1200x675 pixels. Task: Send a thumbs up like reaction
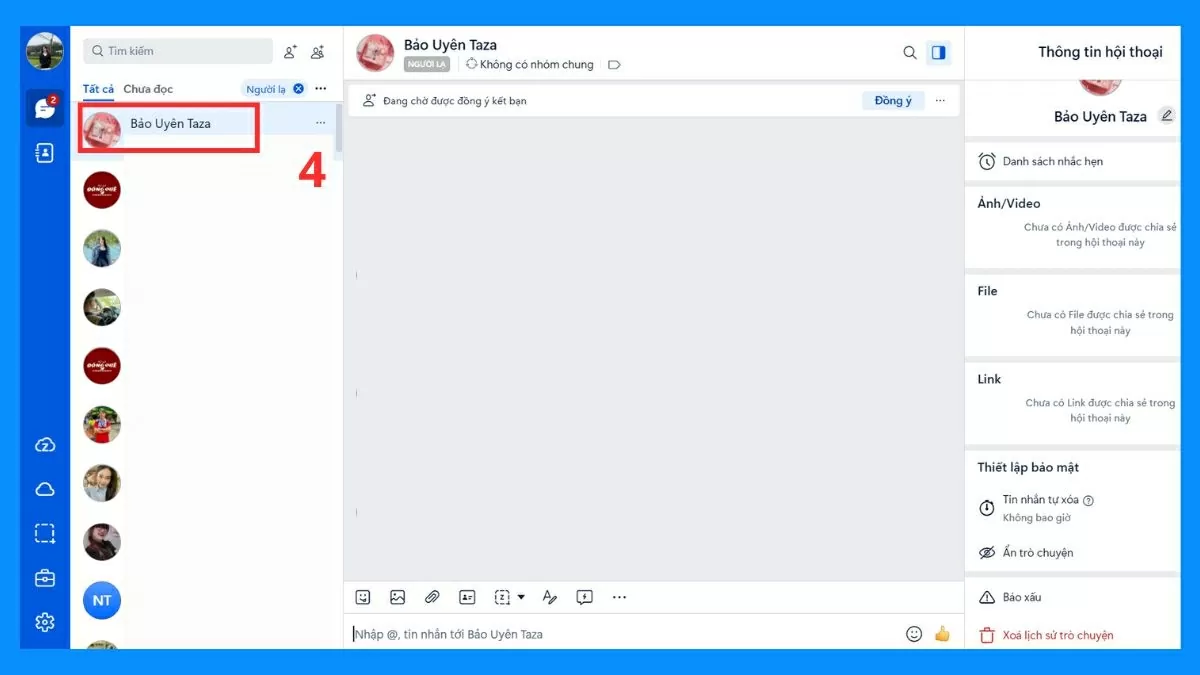coord(942,634)
